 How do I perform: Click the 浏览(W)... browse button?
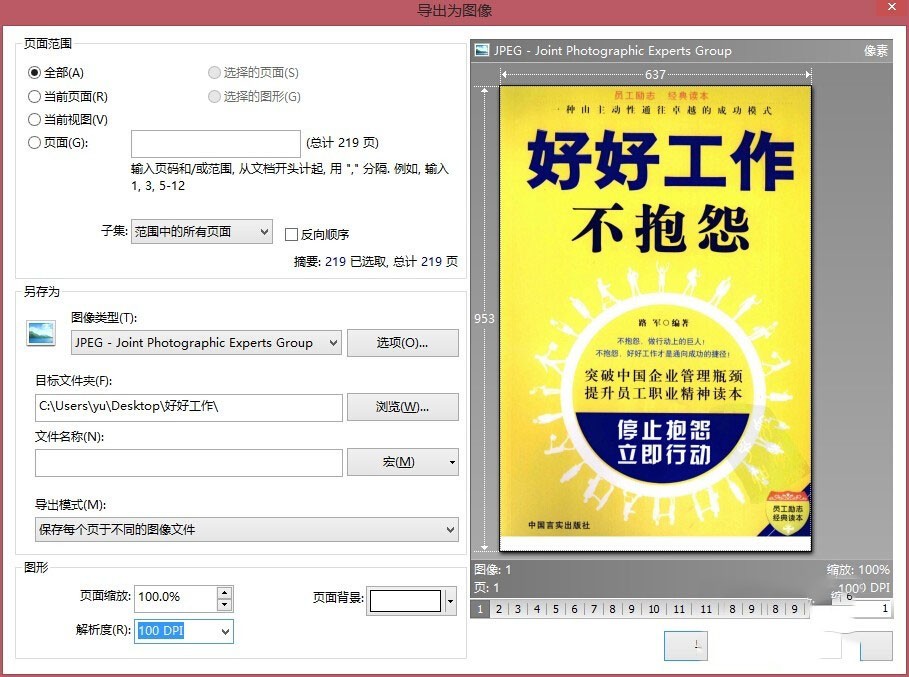(x=402, y=407)
